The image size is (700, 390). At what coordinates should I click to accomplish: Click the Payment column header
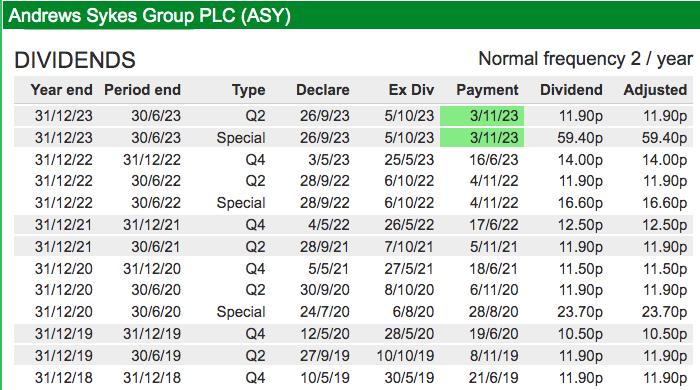487,90
